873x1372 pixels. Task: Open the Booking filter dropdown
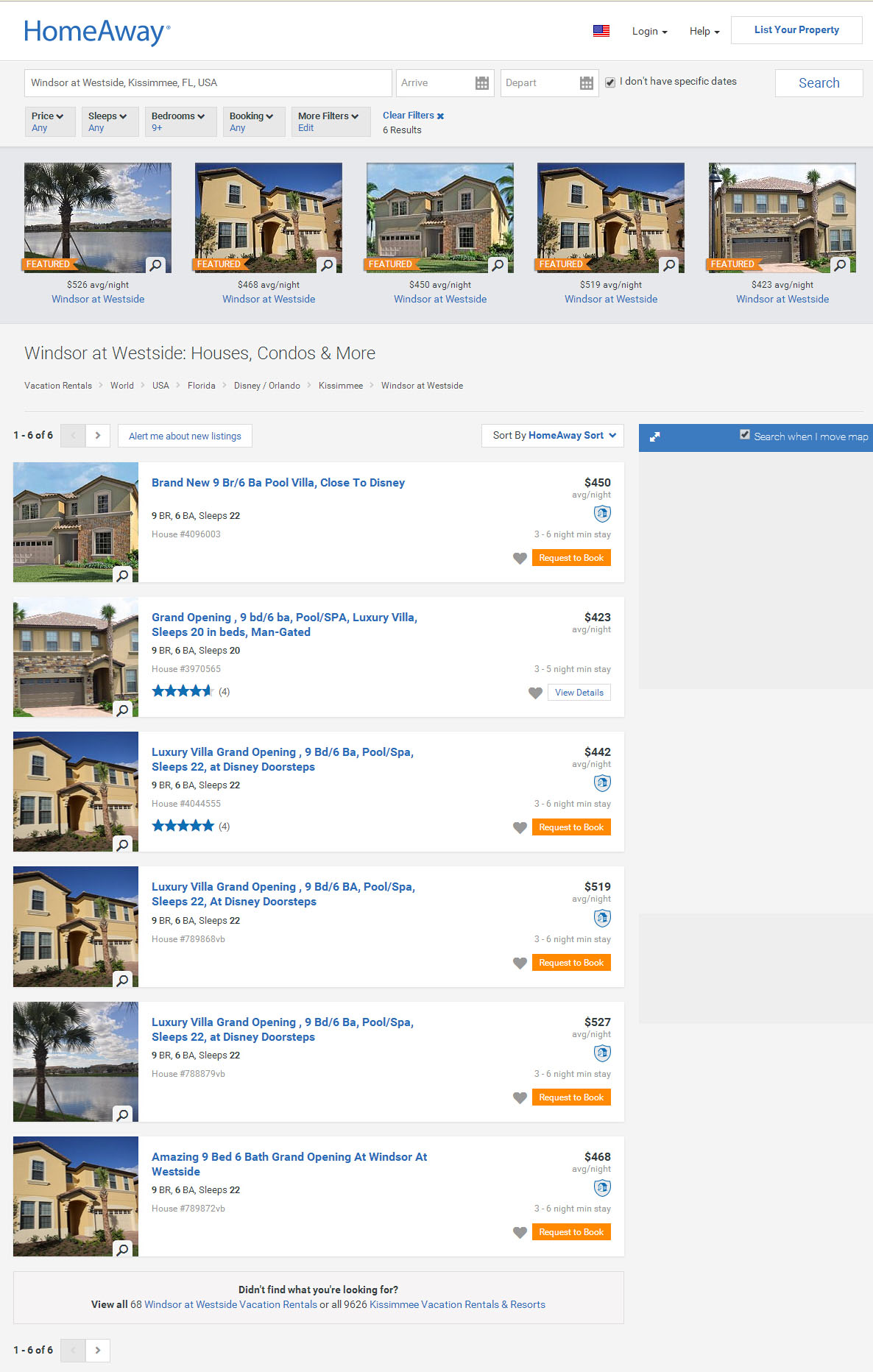[x=254, y=121]
